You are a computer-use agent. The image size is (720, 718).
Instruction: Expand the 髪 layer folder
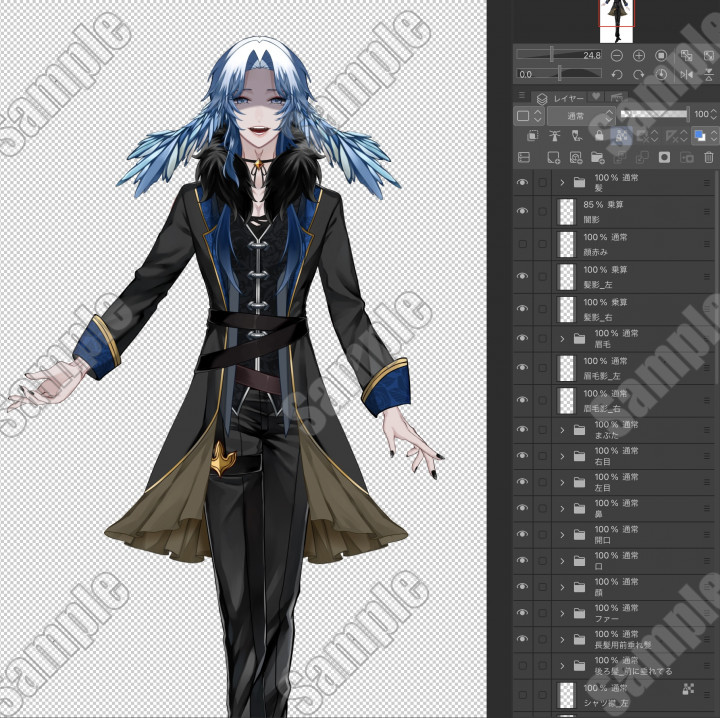coord(562,182)
